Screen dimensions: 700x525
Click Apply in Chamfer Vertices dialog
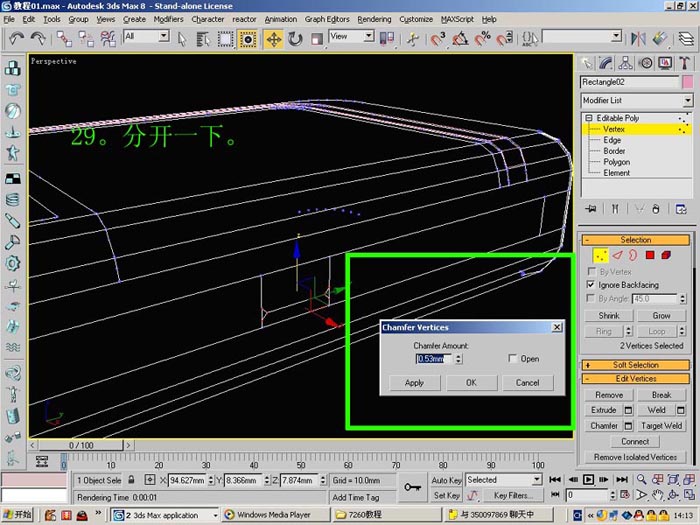coord(414,383)
